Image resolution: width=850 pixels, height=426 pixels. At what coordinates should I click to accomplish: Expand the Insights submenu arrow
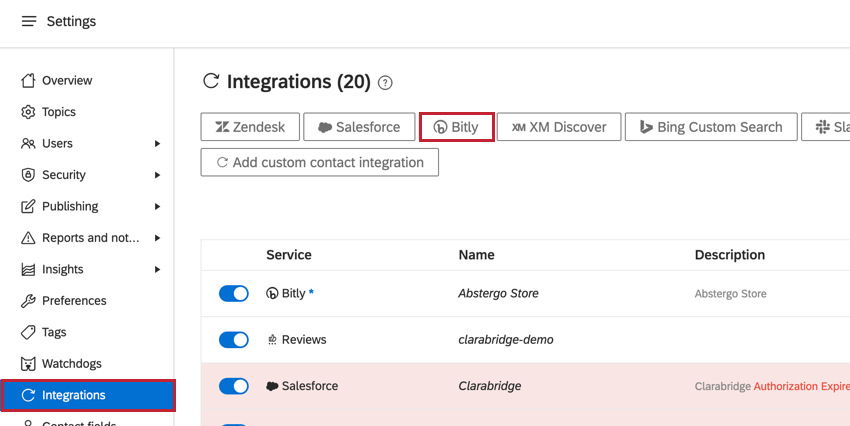coord(157,269)
